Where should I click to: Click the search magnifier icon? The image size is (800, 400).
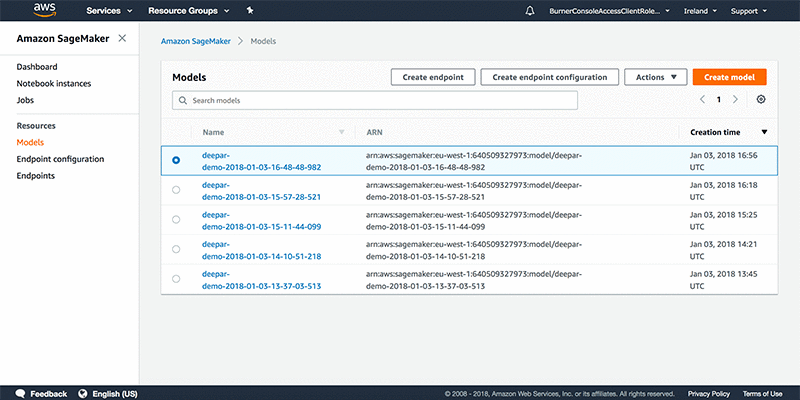[x=183, y=101]
